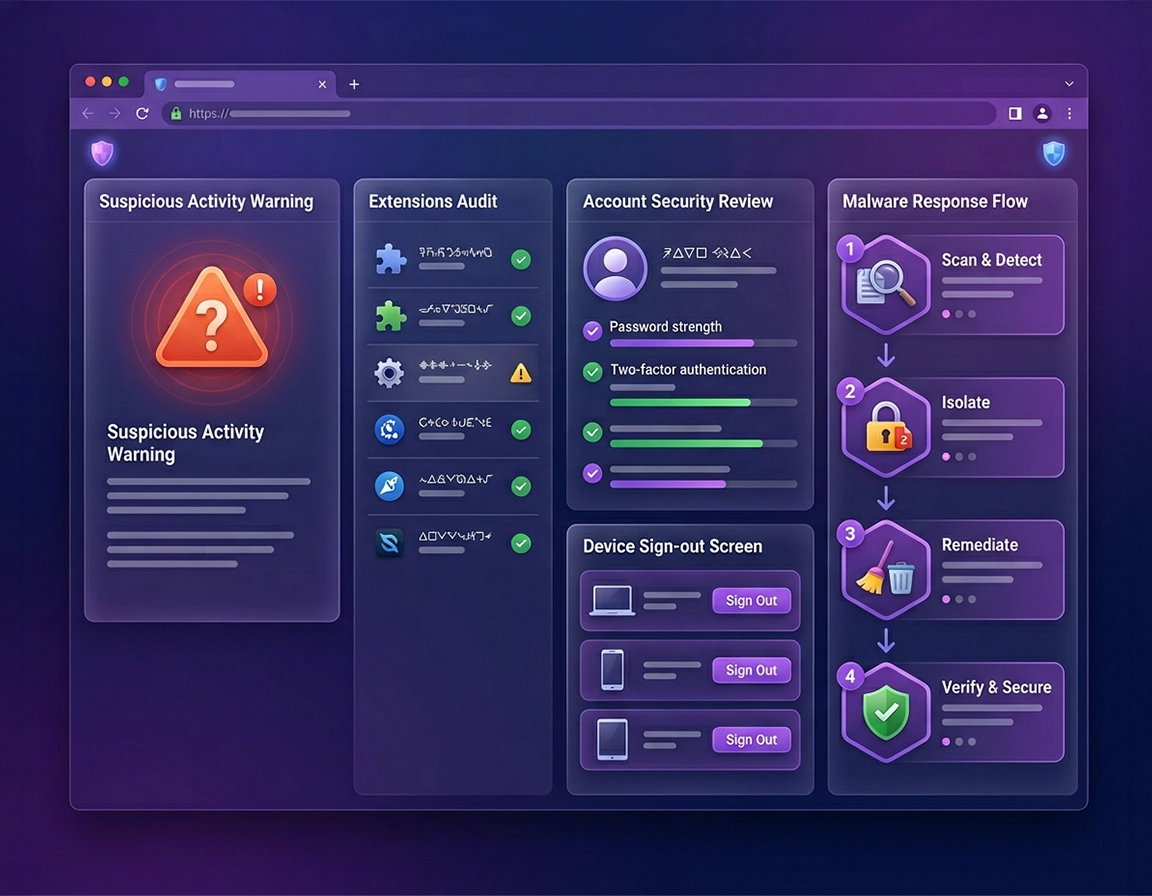The width and height of the screenshot is (1152, 896).
Task: Select the blue circular-arrow extension icon
Action: coord(389,429)
